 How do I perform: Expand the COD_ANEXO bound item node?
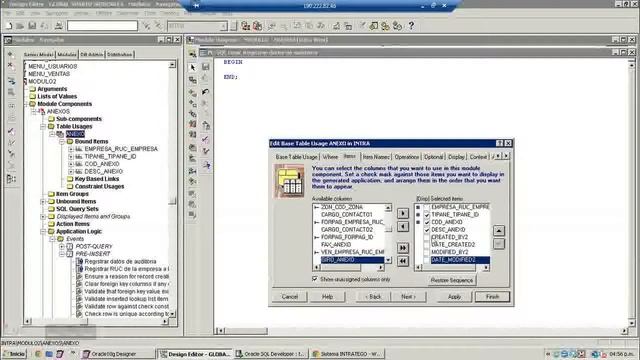click(x=71, y=164)
